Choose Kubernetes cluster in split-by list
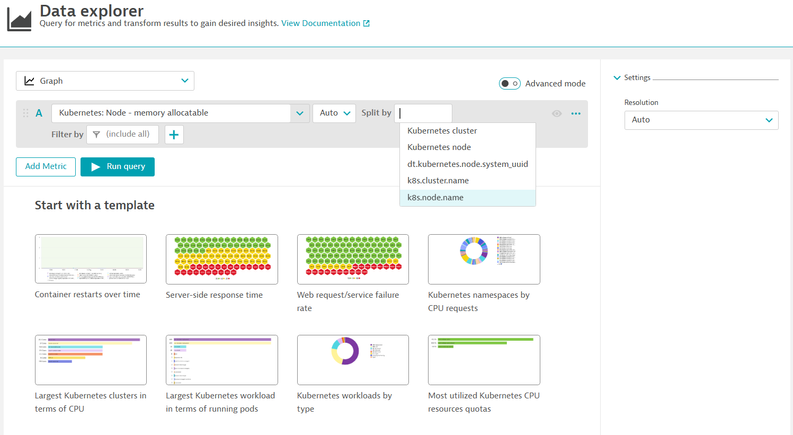793x435 pixels. point(442,131)
